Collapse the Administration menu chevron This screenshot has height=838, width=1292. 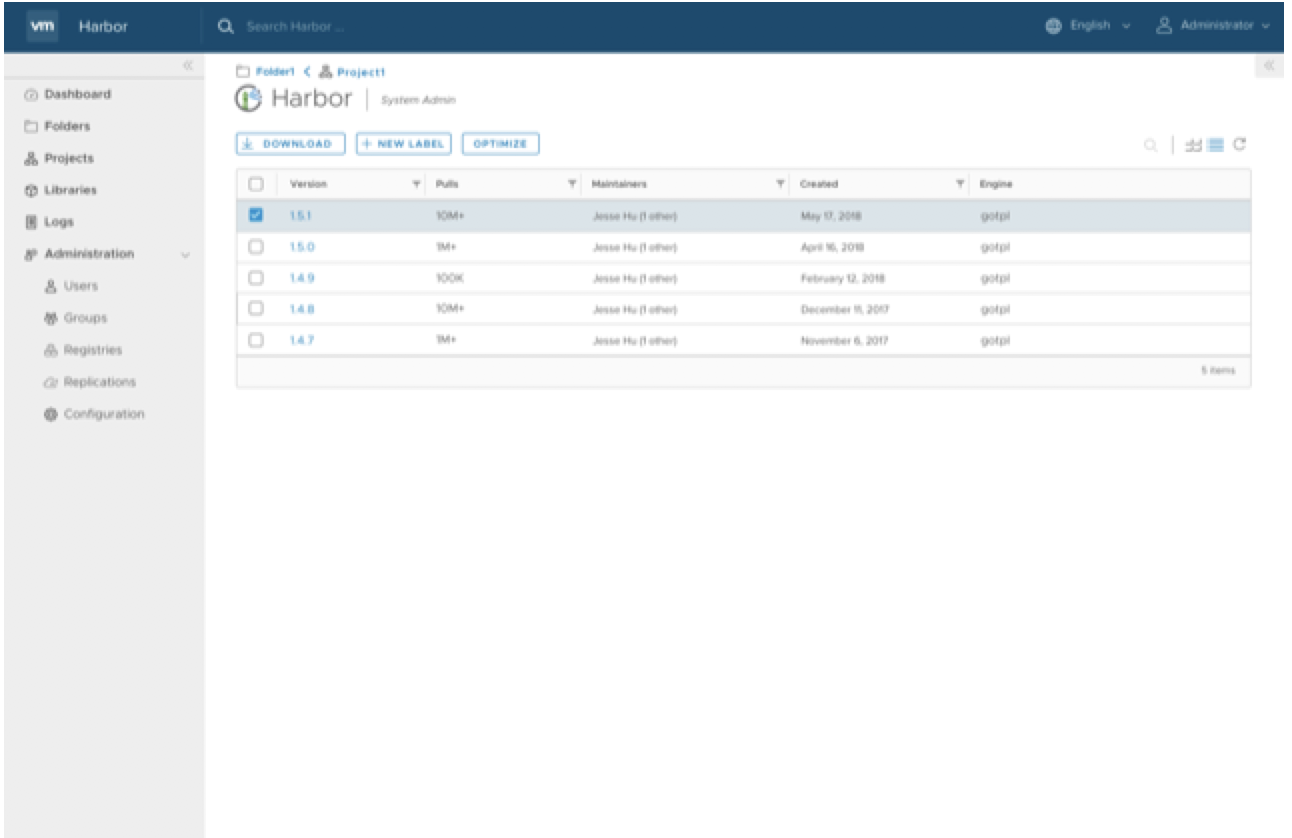coord(185,256)
